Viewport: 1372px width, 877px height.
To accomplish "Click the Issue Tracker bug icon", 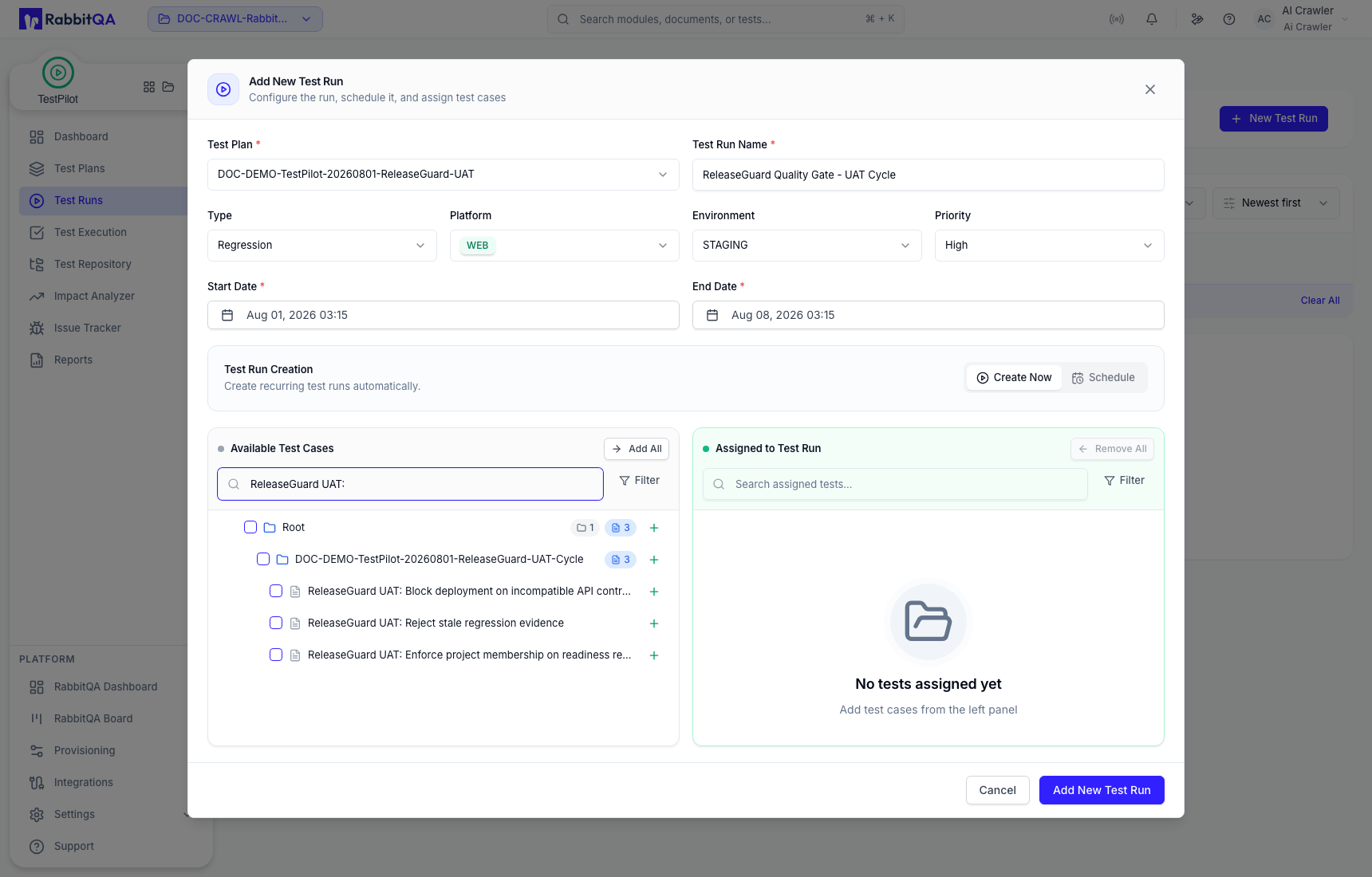I will click(x=37, y=328).
